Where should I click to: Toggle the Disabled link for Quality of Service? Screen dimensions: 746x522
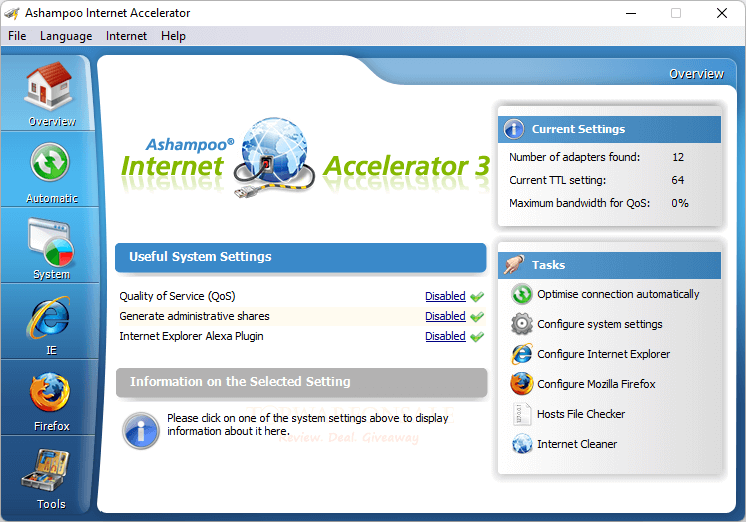(x=445, y=296)
